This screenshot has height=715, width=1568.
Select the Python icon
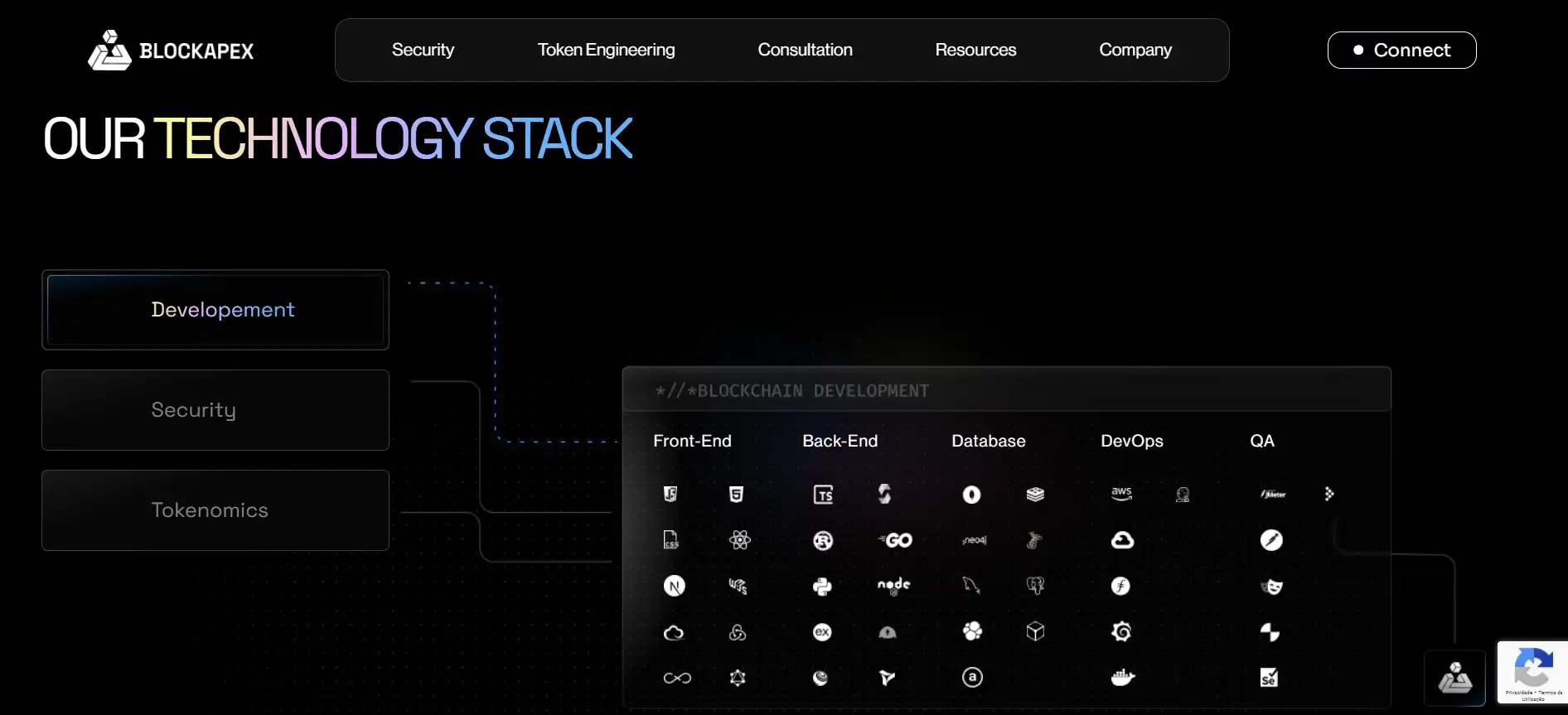[x=822, y=587]
